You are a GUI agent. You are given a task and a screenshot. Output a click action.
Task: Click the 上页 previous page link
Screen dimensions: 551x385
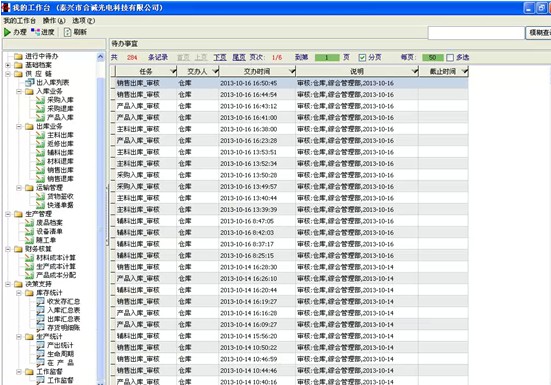tap(201, 58)
